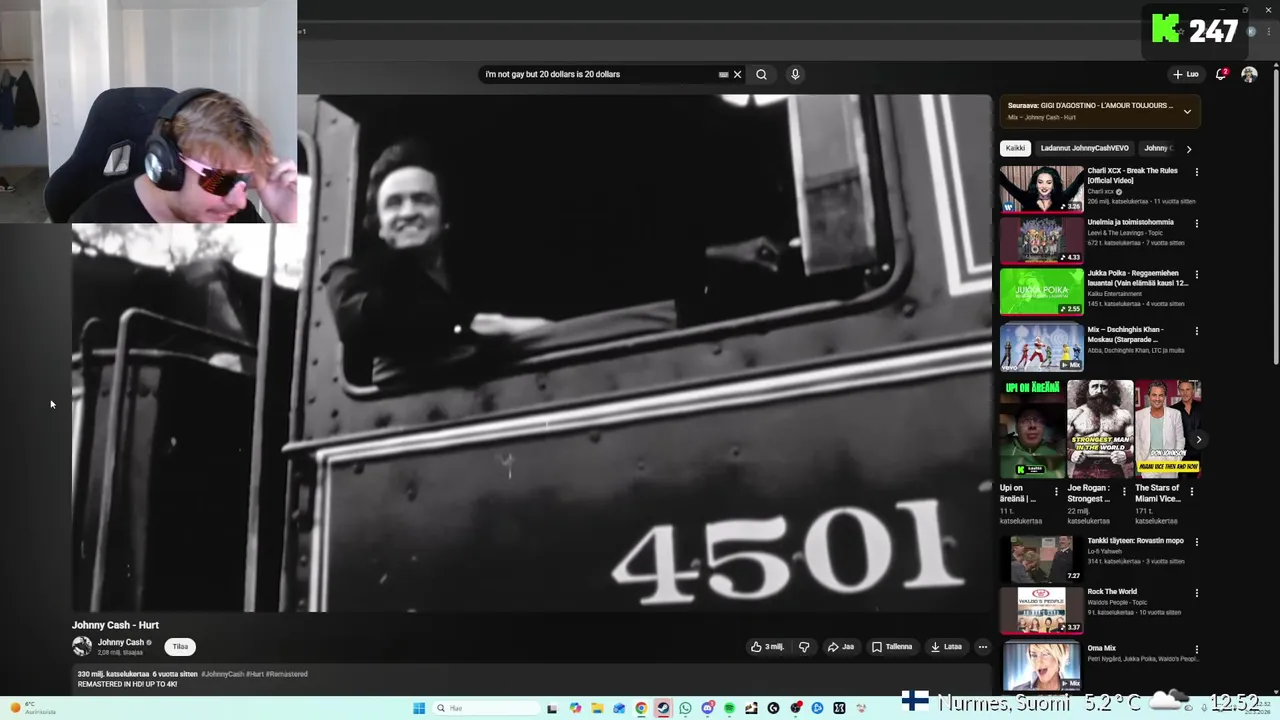Screen dimensions: 1280x720
Task: Select the Ladannut JohnnyCashVEVO chip
Action: pyautogui.click(x=1084, y=148)
